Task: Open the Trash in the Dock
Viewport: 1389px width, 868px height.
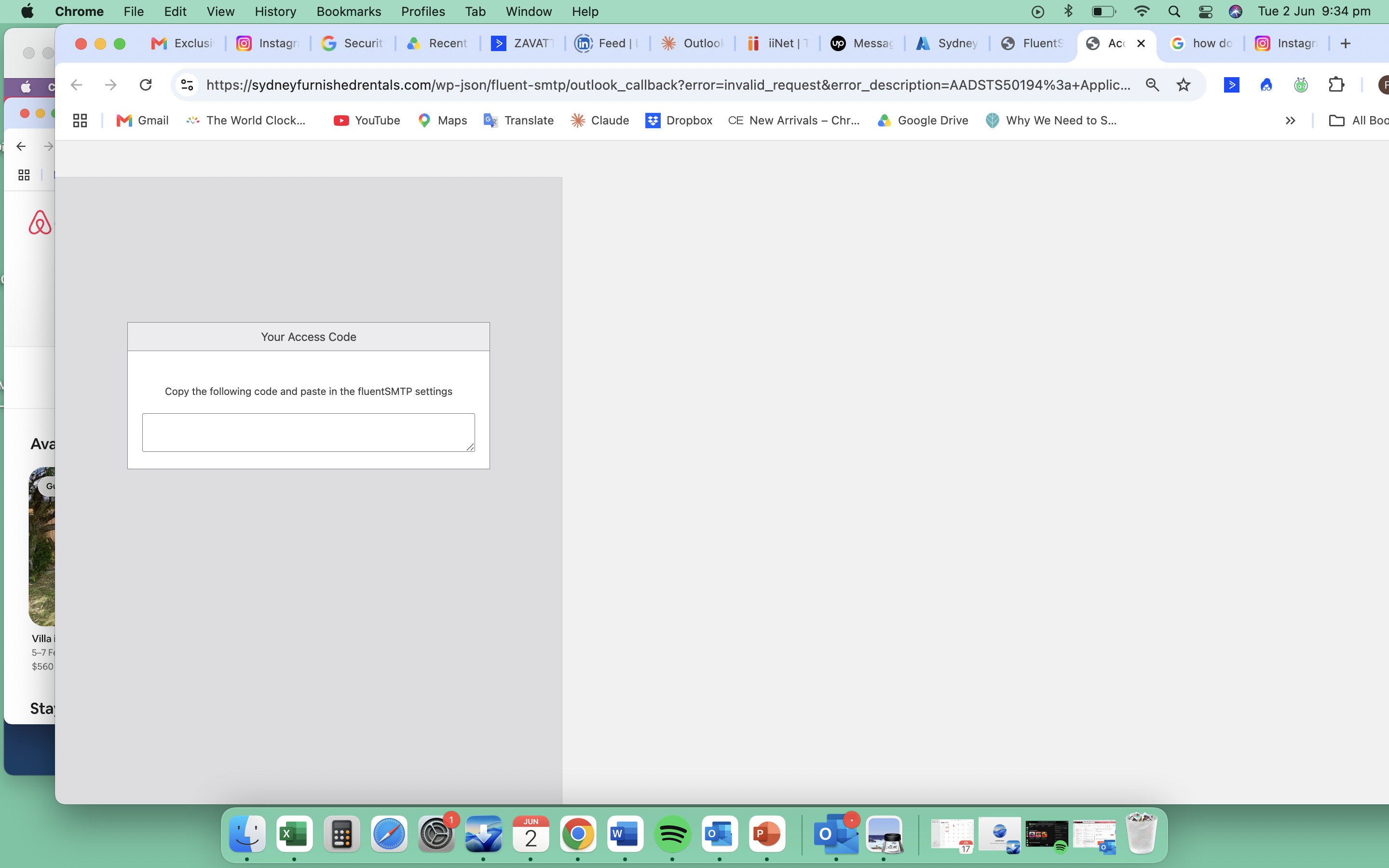Action: (1141, 834)
